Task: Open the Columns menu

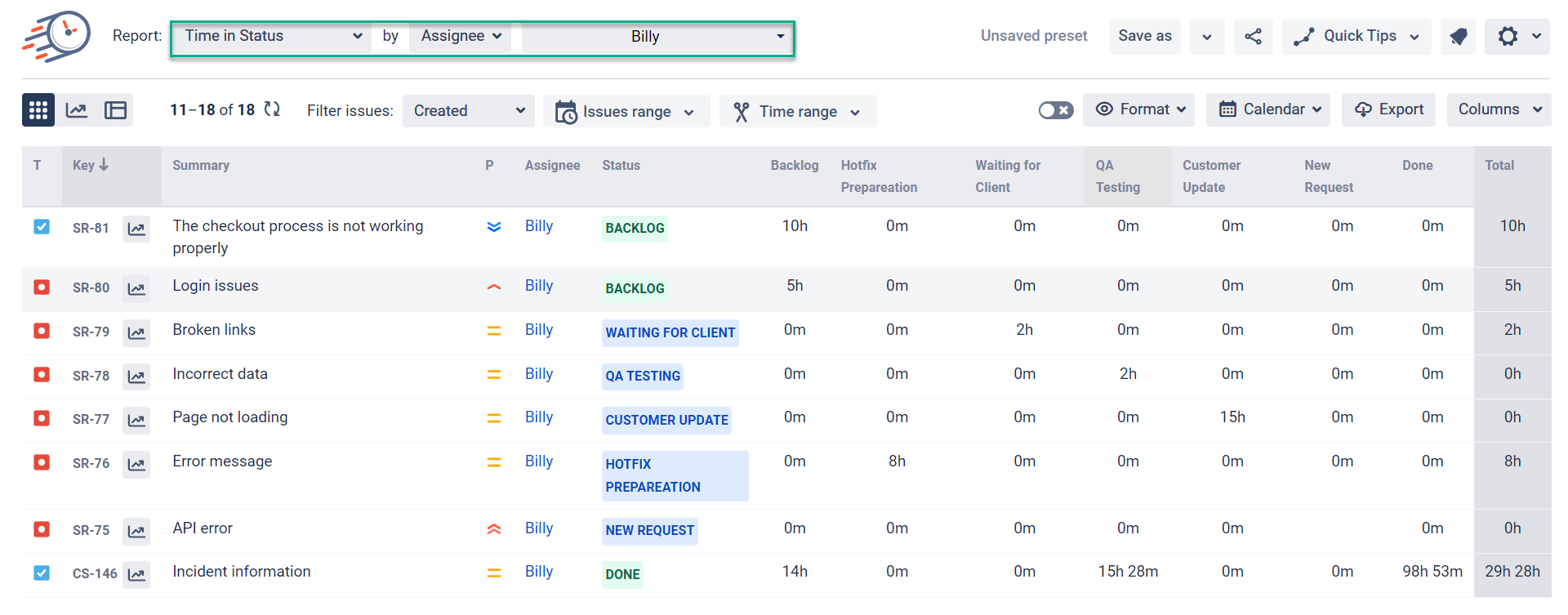Action: 1499,109
